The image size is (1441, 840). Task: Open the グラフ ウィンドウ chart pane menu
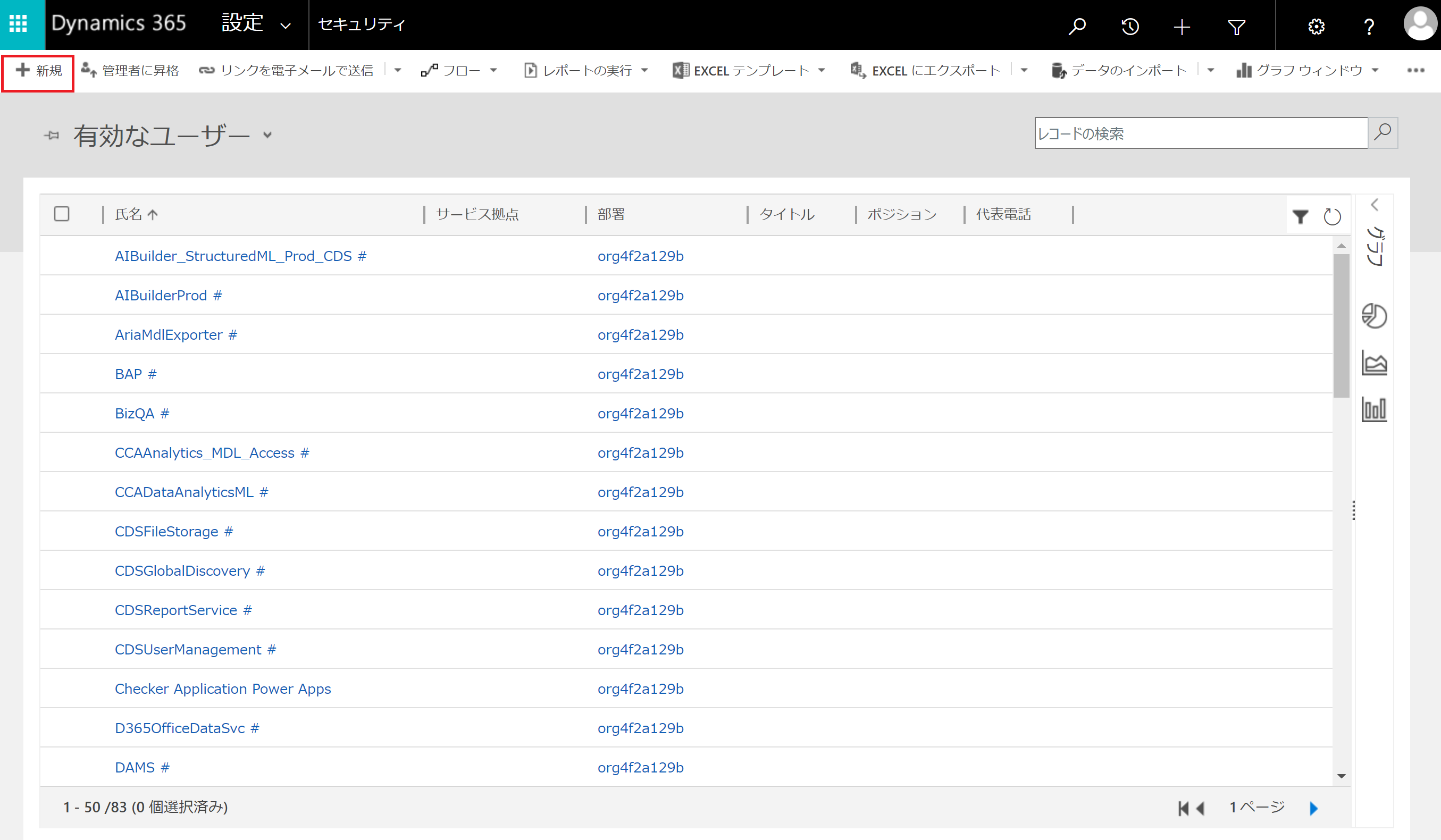tap(1307, 70)
